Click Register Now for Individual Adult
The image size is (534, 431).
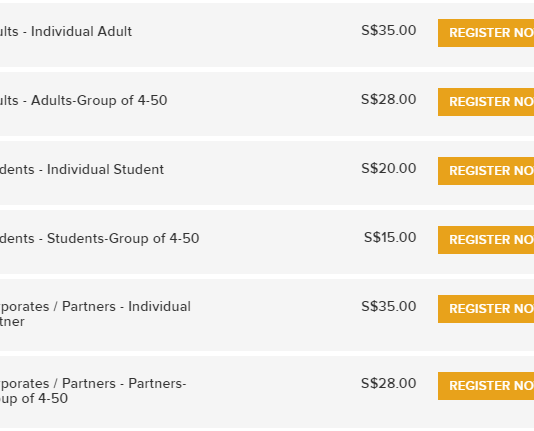486,33
